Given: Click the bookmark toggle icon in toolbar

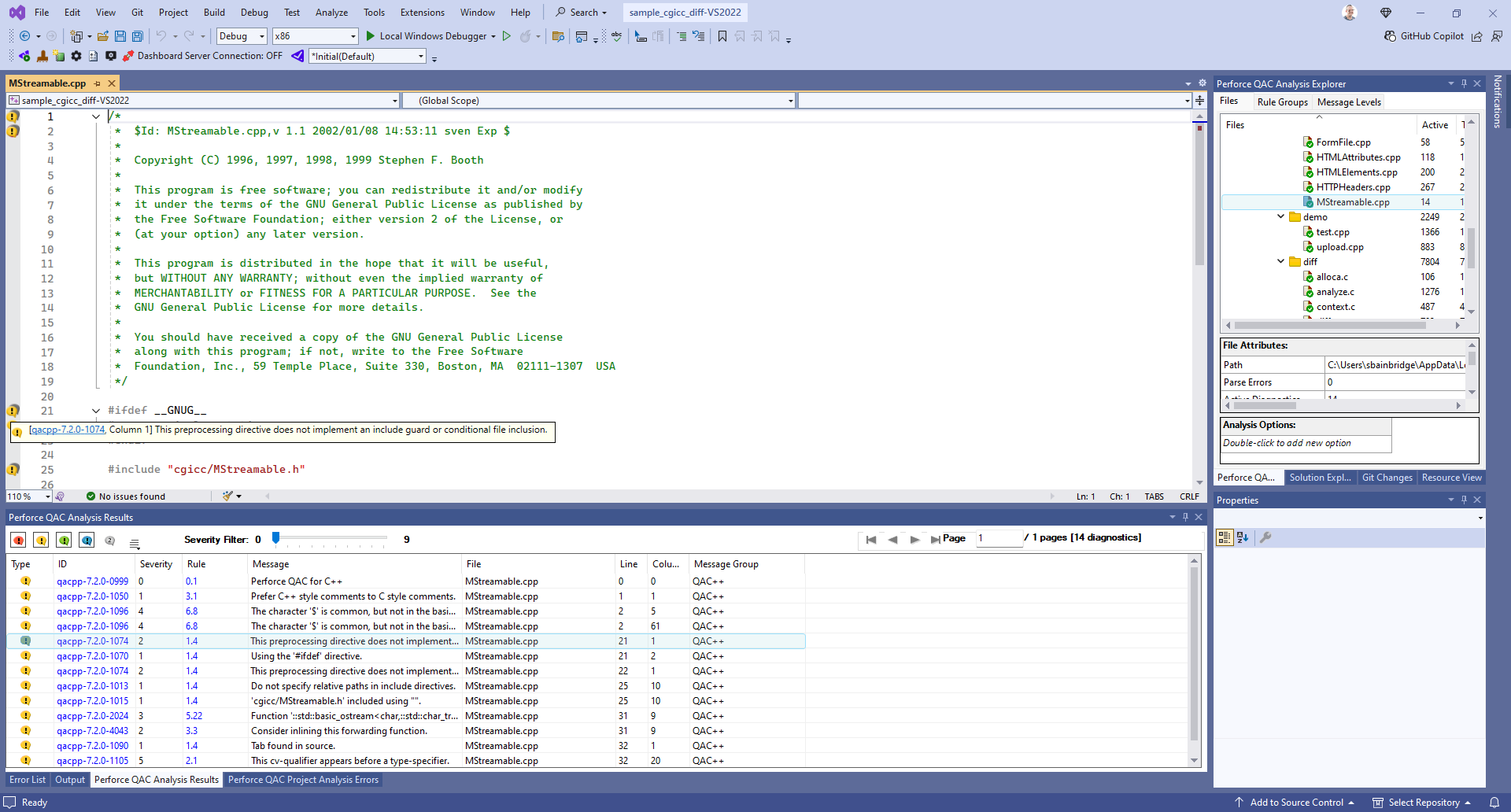Looking at the screenshot, I should pyautogui.click(x=722, y=36).
